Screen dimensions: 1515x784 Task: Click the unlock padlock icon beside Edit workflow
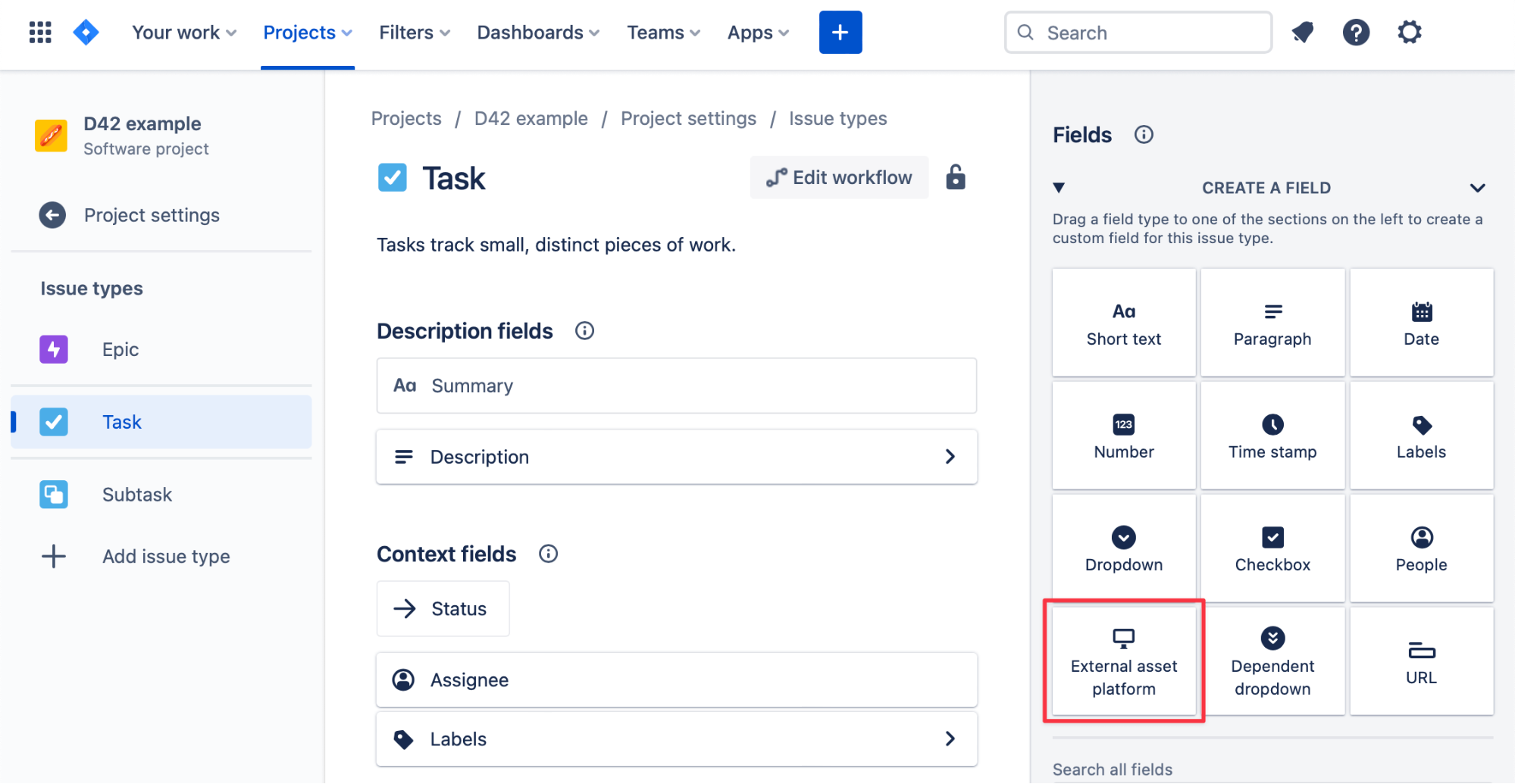[955, 177]
